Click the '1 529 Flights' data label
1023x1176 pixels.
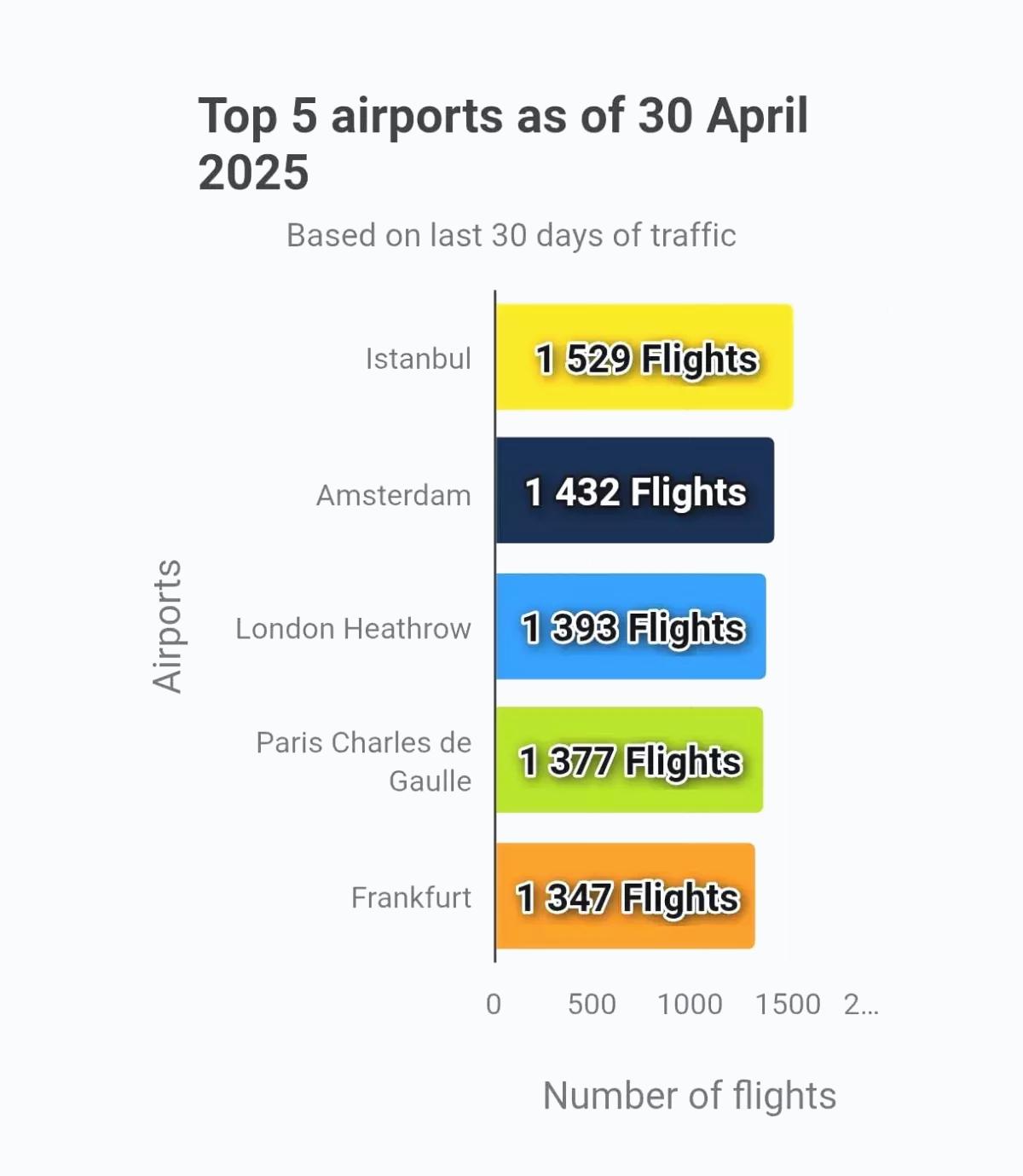(647, 359)
